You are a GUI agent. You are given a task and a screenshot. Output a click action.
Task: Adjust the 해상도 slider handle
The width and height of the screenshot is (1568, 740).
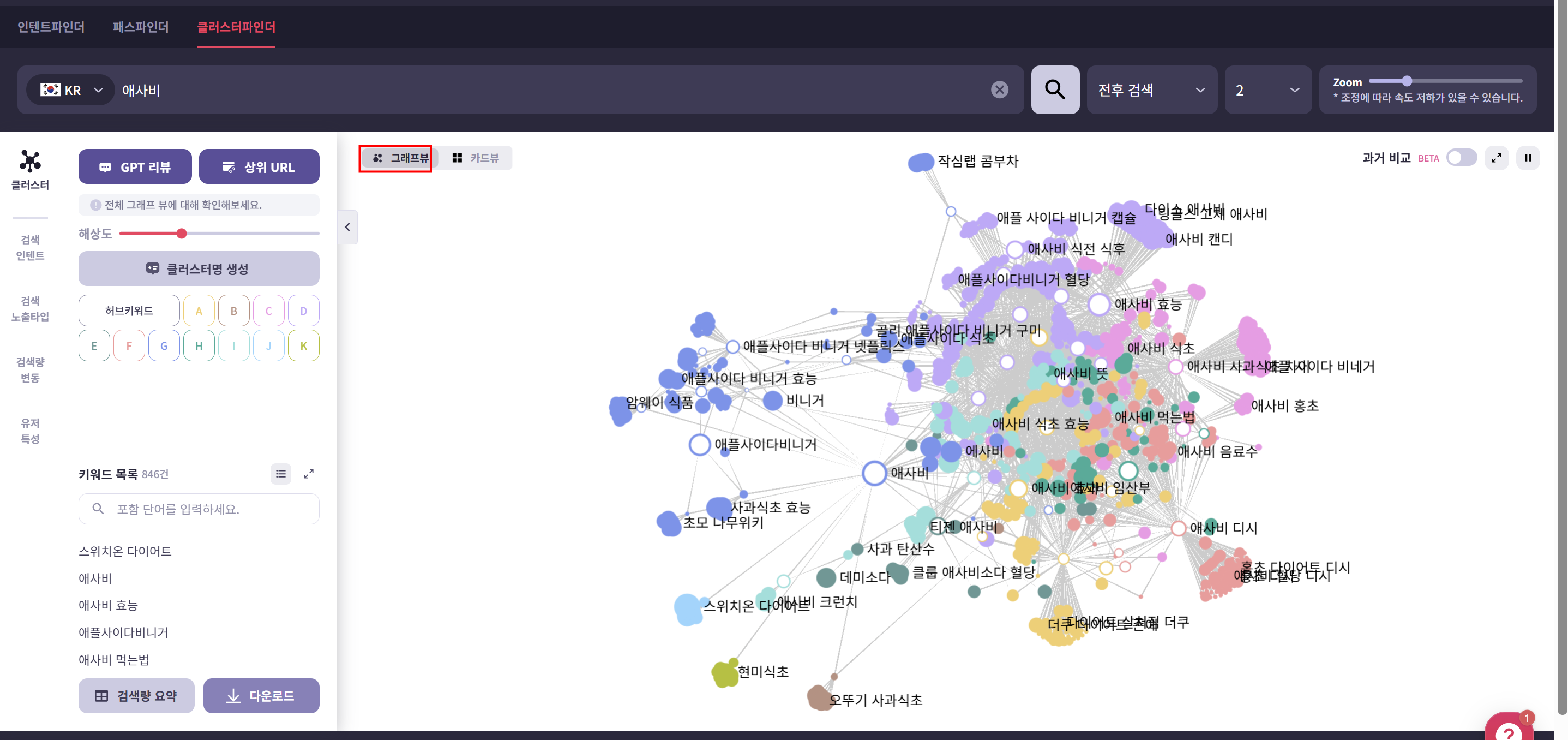click(x=182, y=234)
